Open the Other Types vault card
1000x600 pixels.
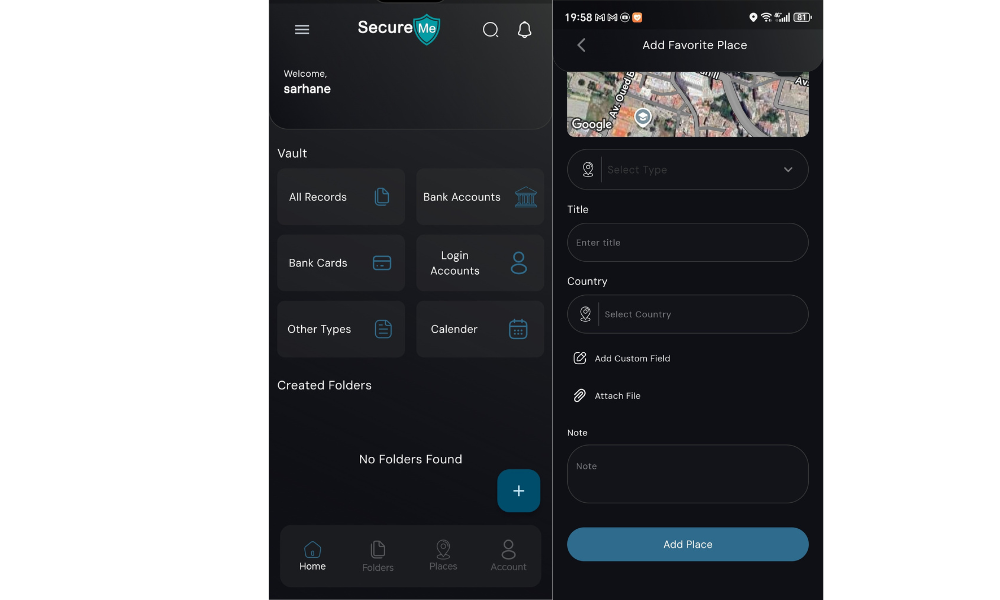click(341, 329)
